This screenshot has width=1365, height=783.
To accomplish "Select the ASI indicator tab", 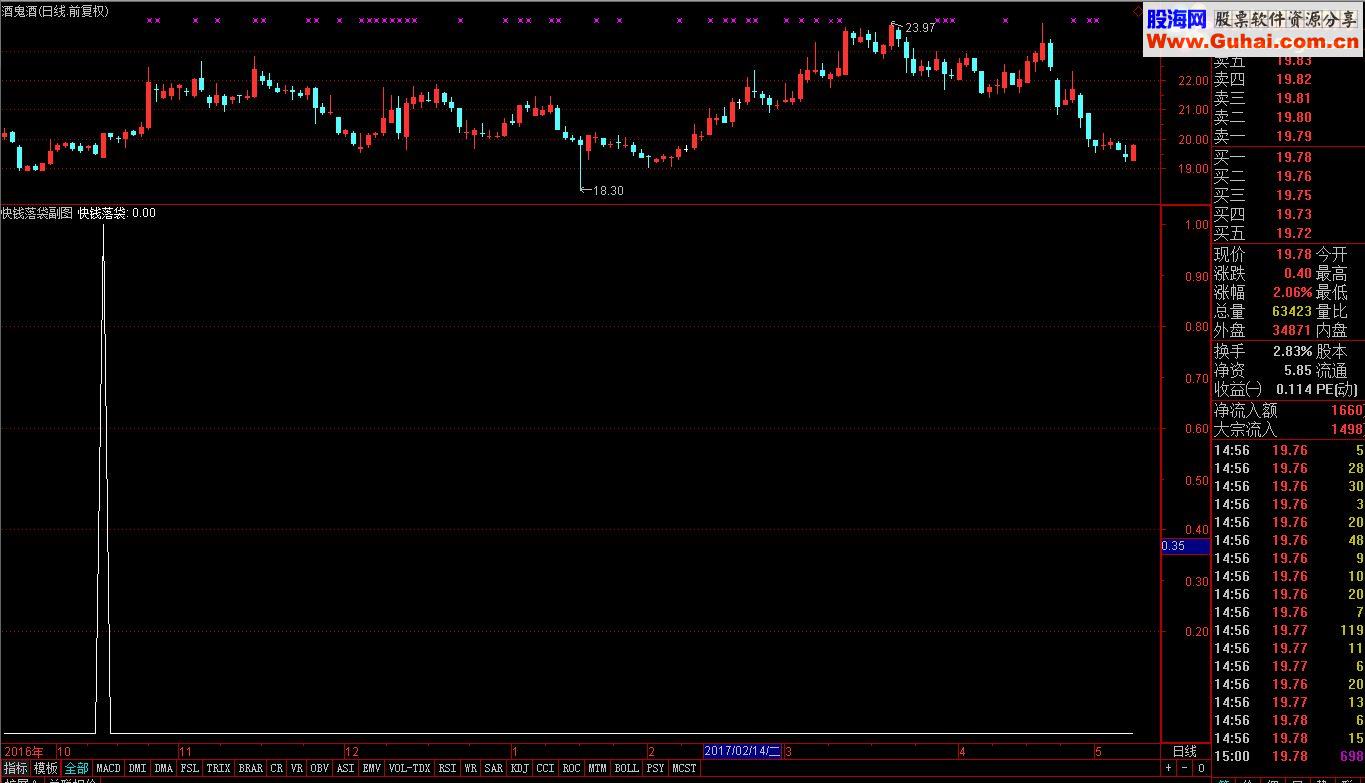I will [345, 768].
